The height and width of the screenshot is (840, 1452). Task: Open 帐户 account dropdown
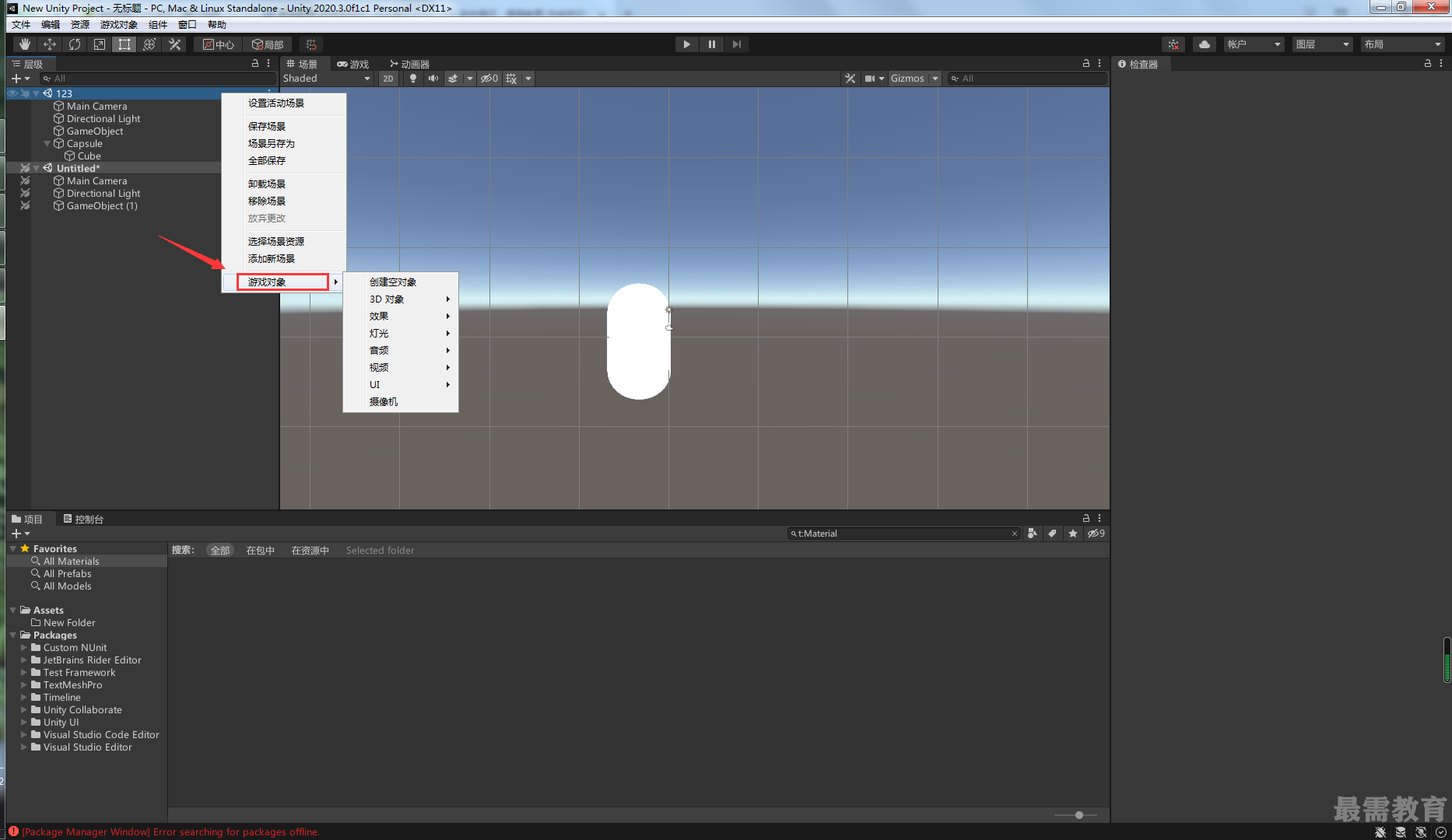(x=1254, y=44)
